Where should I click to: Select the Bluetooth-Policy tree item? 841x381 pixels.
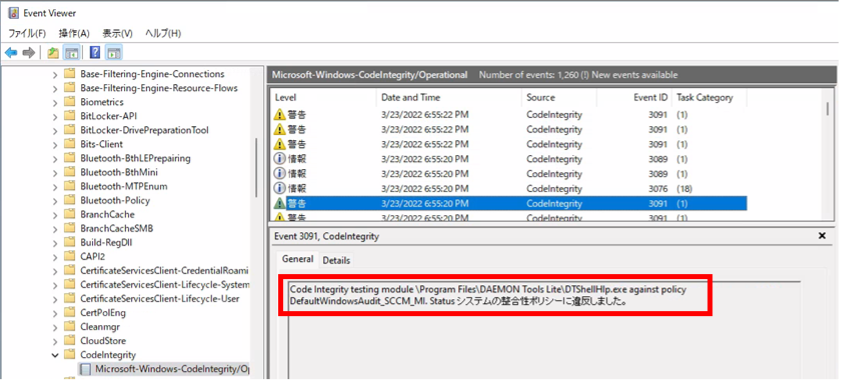(x=115, y=200)
